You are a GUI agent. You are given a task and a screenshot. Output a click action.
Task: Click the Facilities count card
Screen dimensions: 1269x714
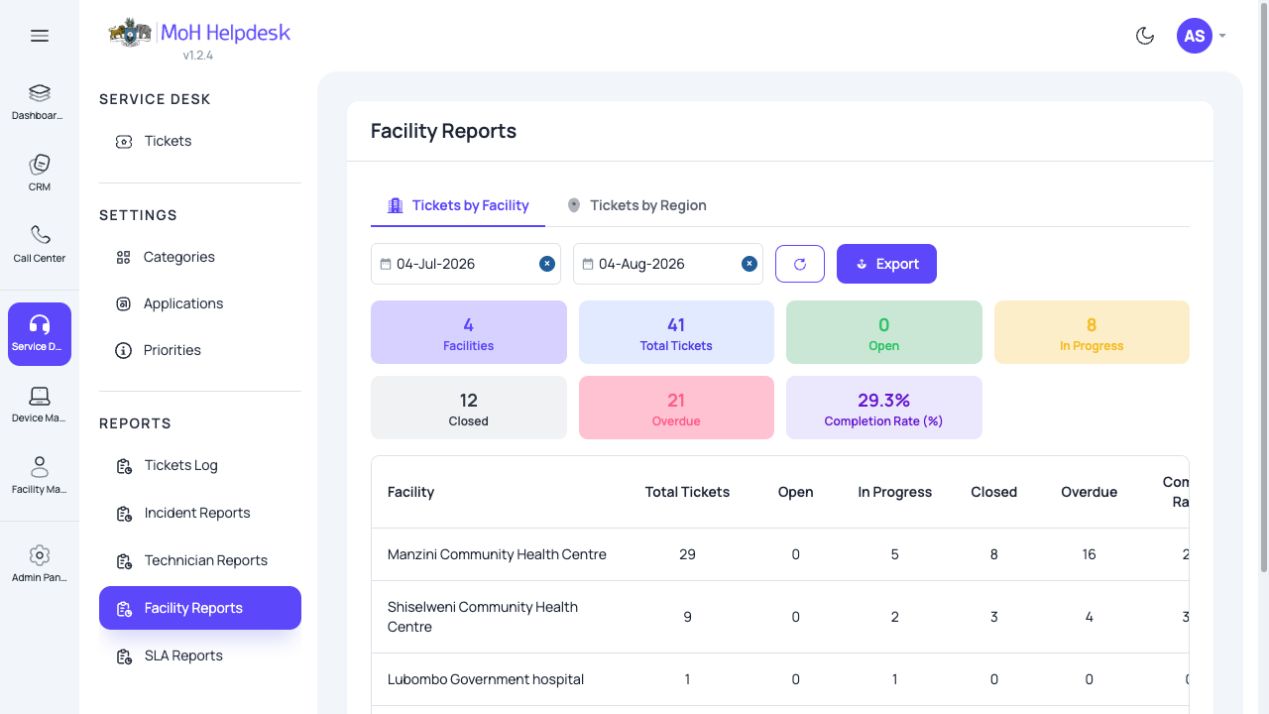469,332
